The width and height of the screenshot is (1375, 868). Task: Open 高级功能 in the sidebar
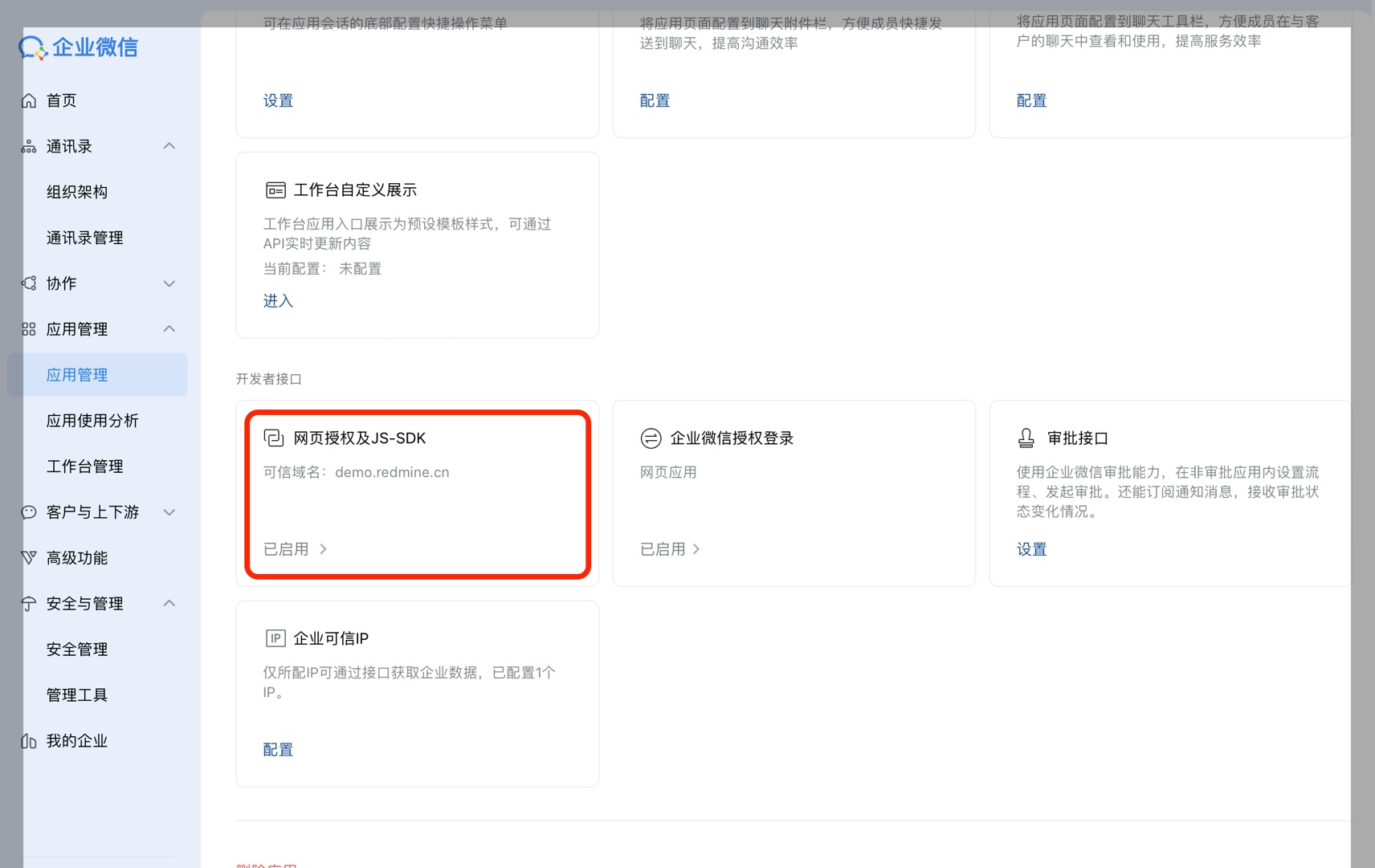point(77,558)
